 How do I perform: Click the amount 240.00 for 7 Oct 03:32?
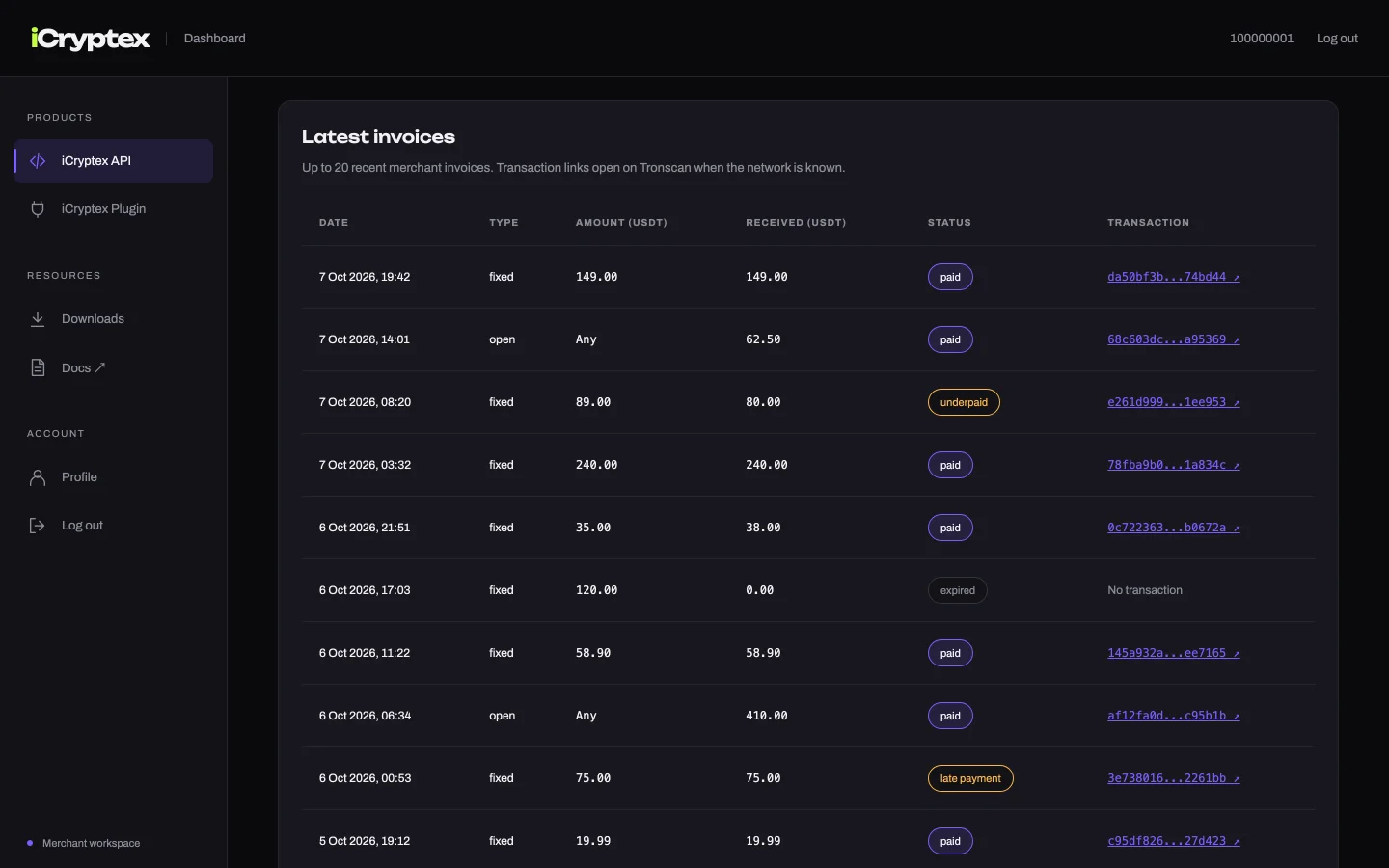[x=597, y=465]
